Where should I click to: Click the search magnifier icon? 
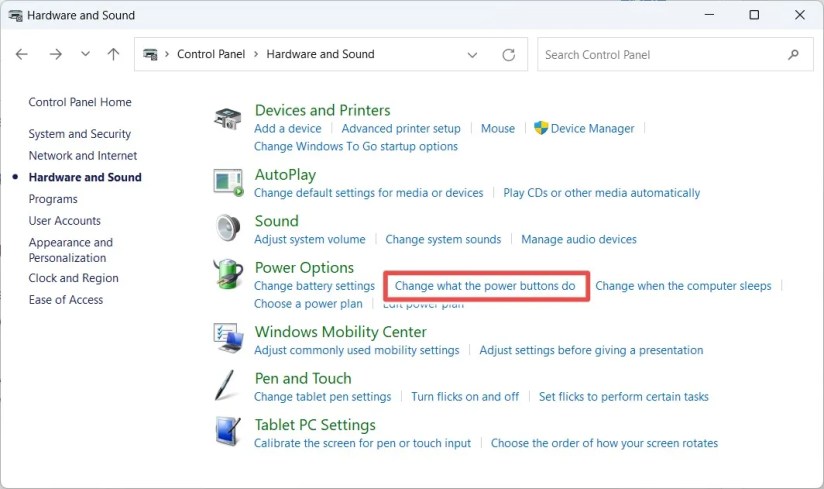click(x=794, y=55)
